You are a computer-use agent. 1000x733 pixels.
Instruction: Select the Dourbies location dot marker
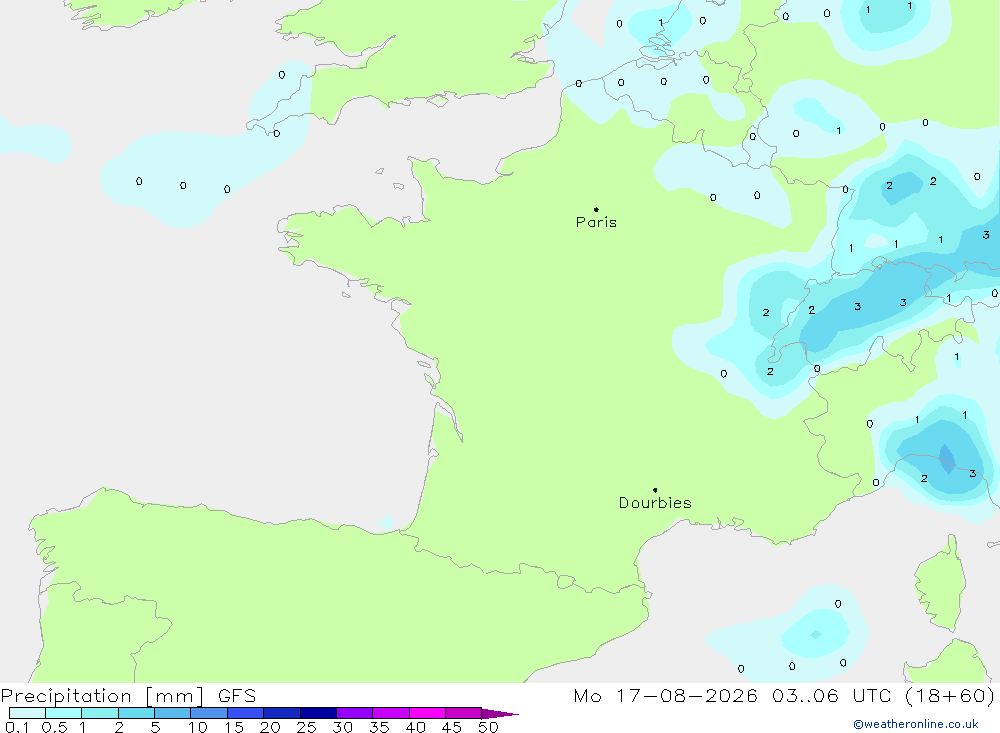pos(655,490)
